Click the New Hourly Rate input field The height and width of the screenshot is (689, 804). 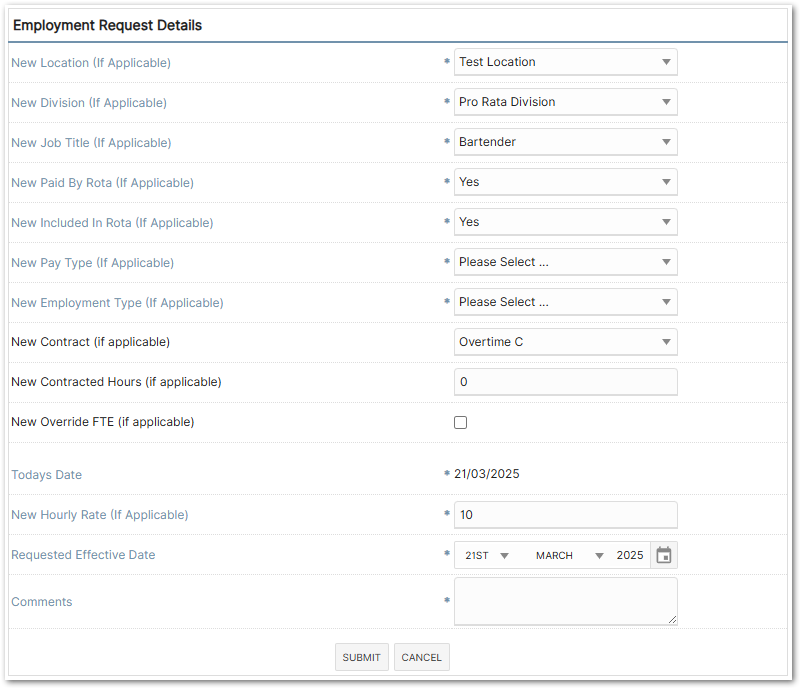coord(565,515)
